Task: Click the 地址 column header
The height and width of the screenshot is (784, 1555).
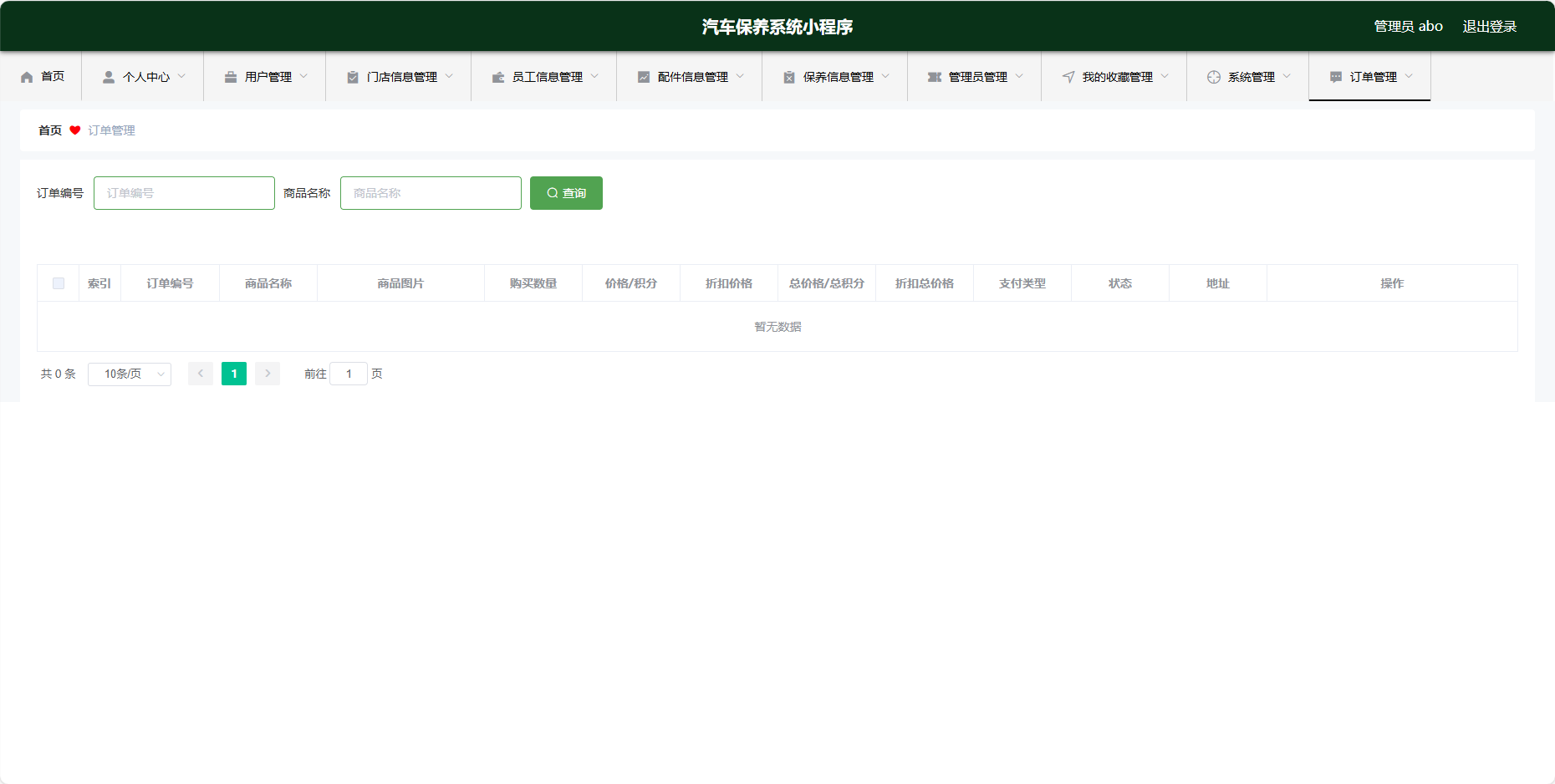Action: pyautogui.click(x=1218, y=283)
